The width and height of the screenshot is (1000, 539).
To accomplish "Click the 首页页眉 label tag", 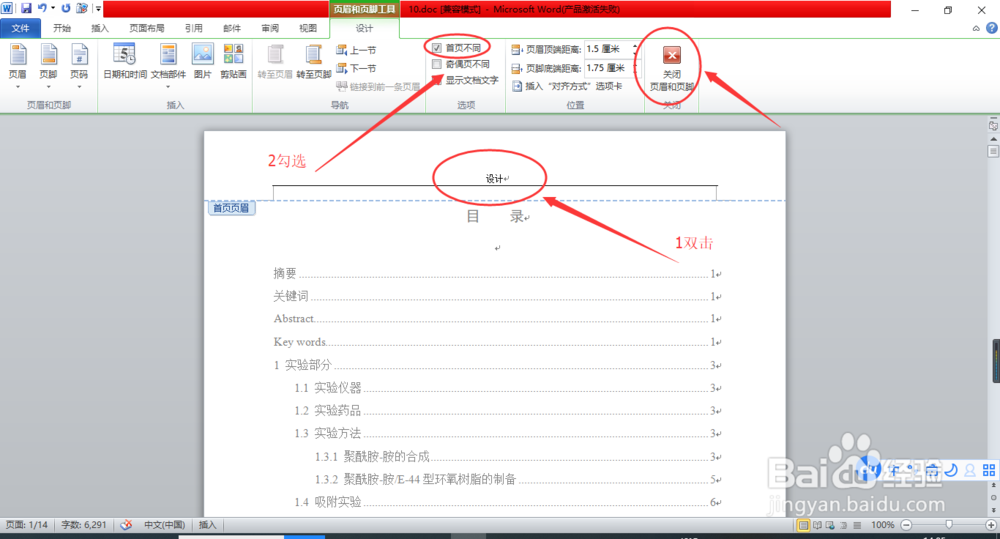I will click(232, 208).
